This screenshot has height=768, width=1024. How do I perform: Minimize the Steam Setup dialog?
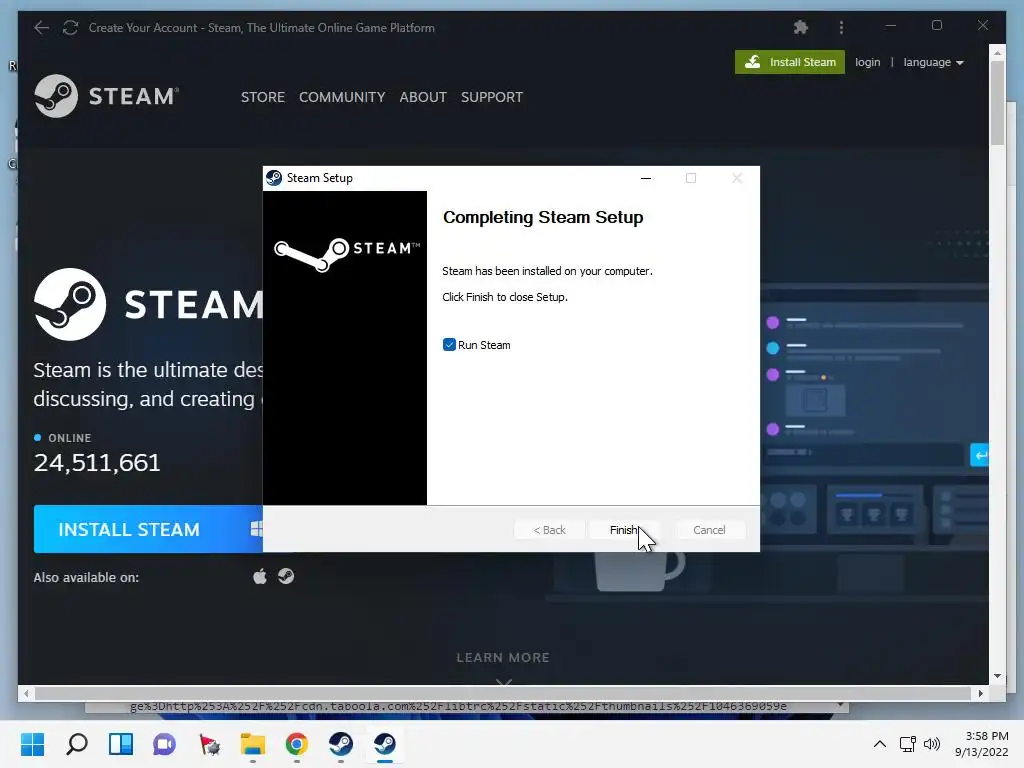[x=646, y=178]
